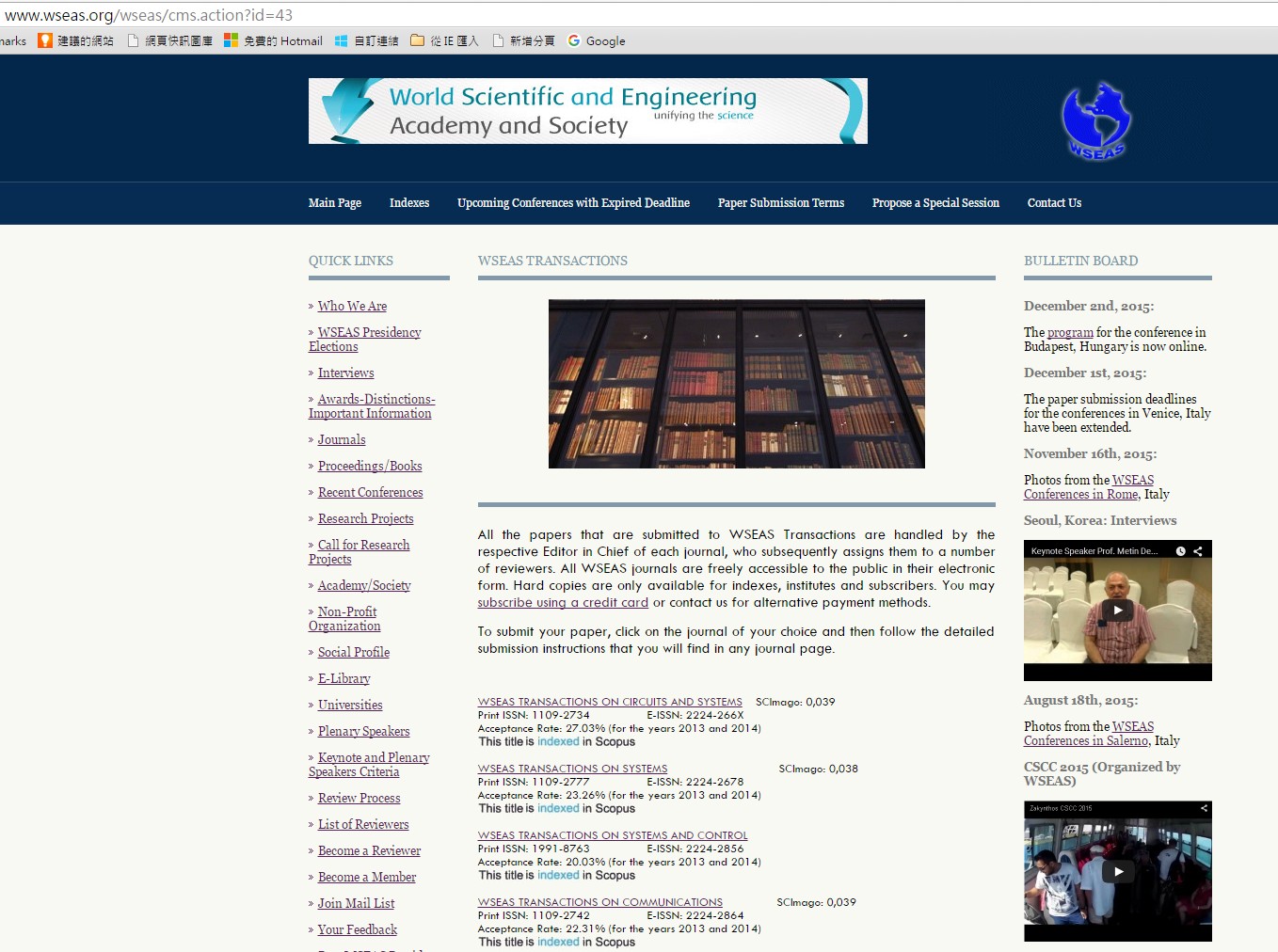
Task: Open the Proceedings/Books link
Action: click(x=370, y=467)
